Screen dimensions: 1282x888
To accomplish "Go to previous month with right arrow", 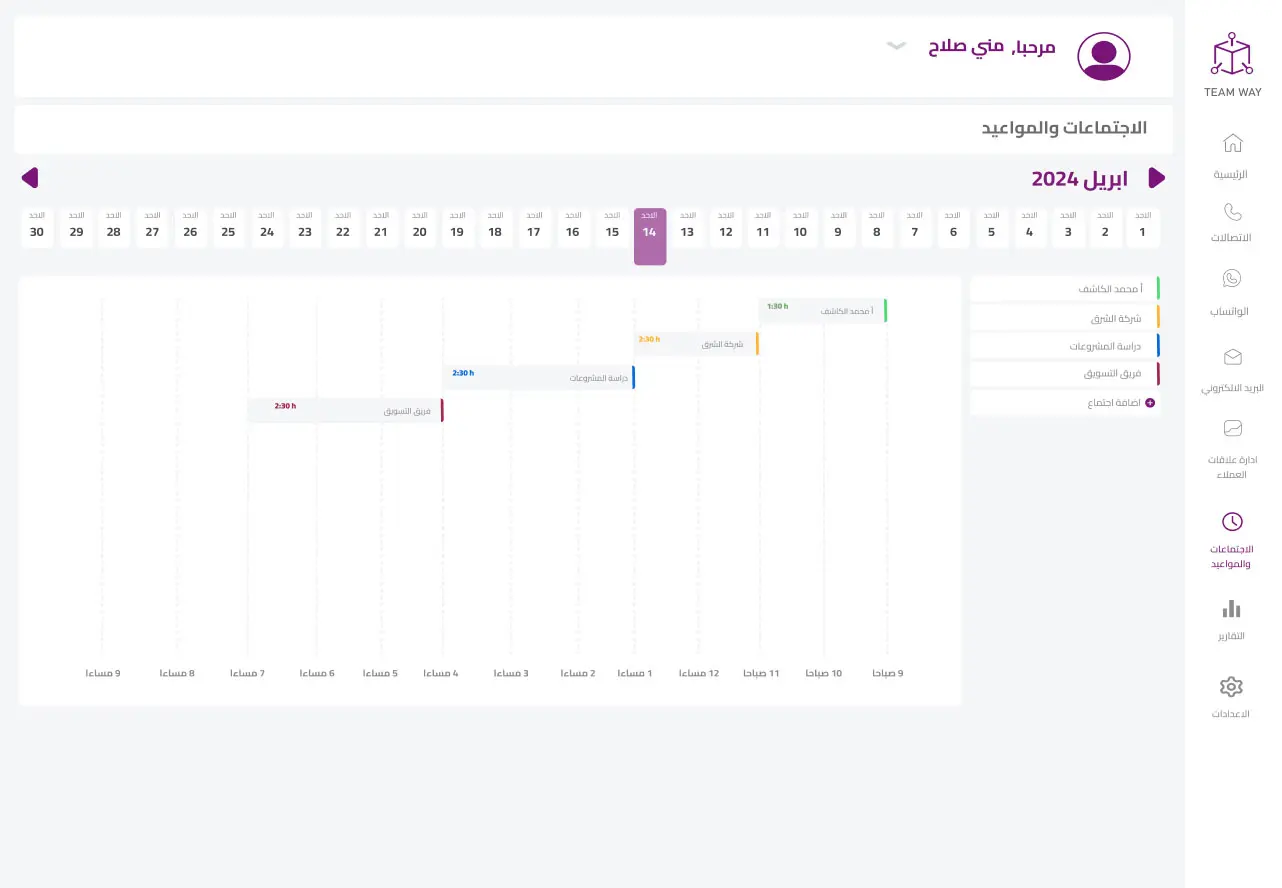I will coord(1156,178).
